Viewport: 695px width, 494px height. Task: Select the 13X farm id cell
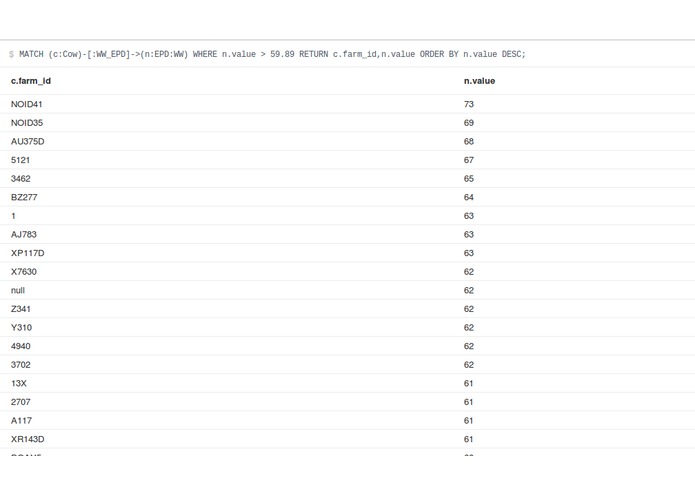[x=19, y=383]
